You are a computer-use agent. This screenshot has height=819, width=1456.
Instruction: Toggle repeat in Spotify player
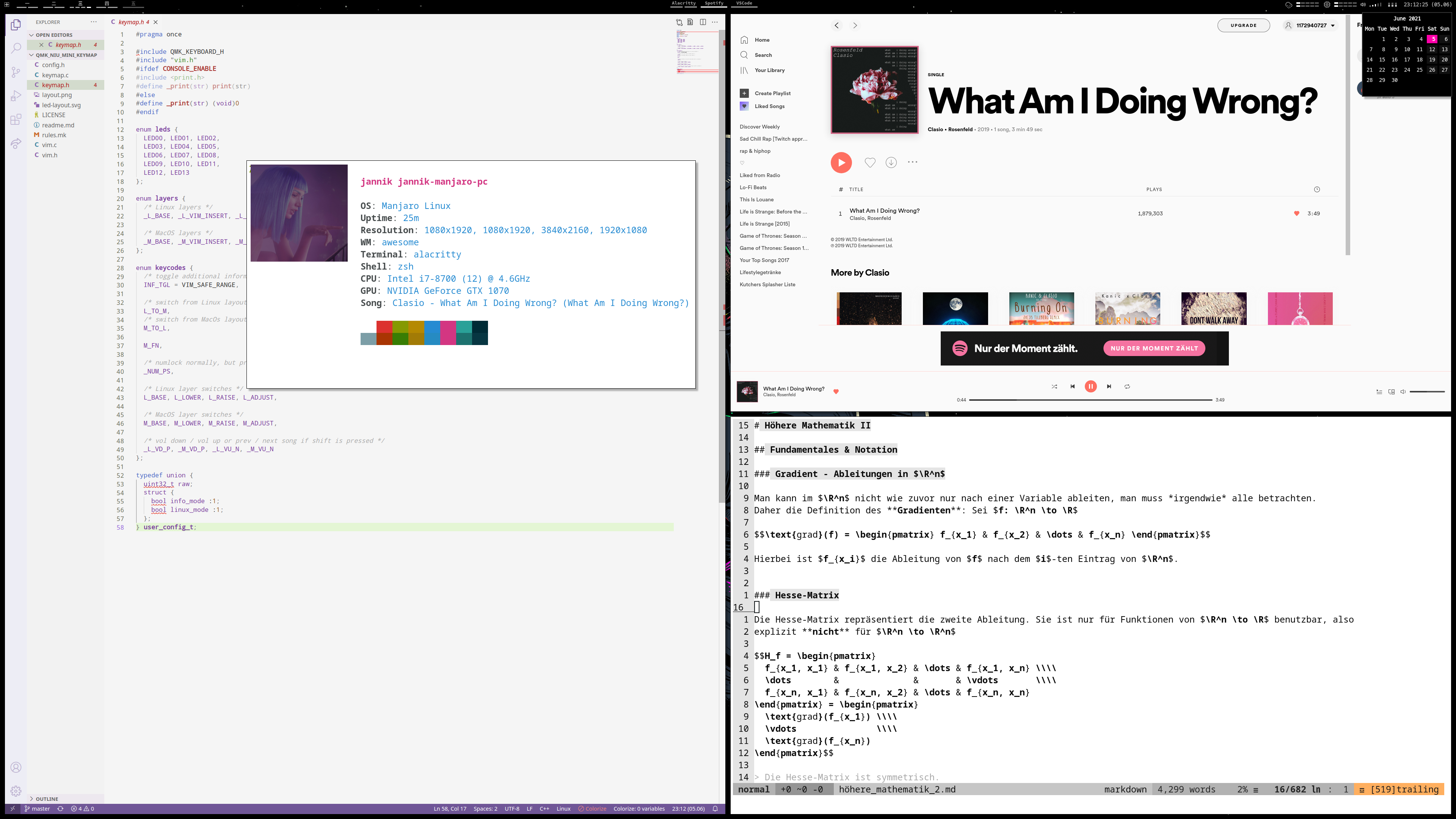click(x=1127, y=387)
